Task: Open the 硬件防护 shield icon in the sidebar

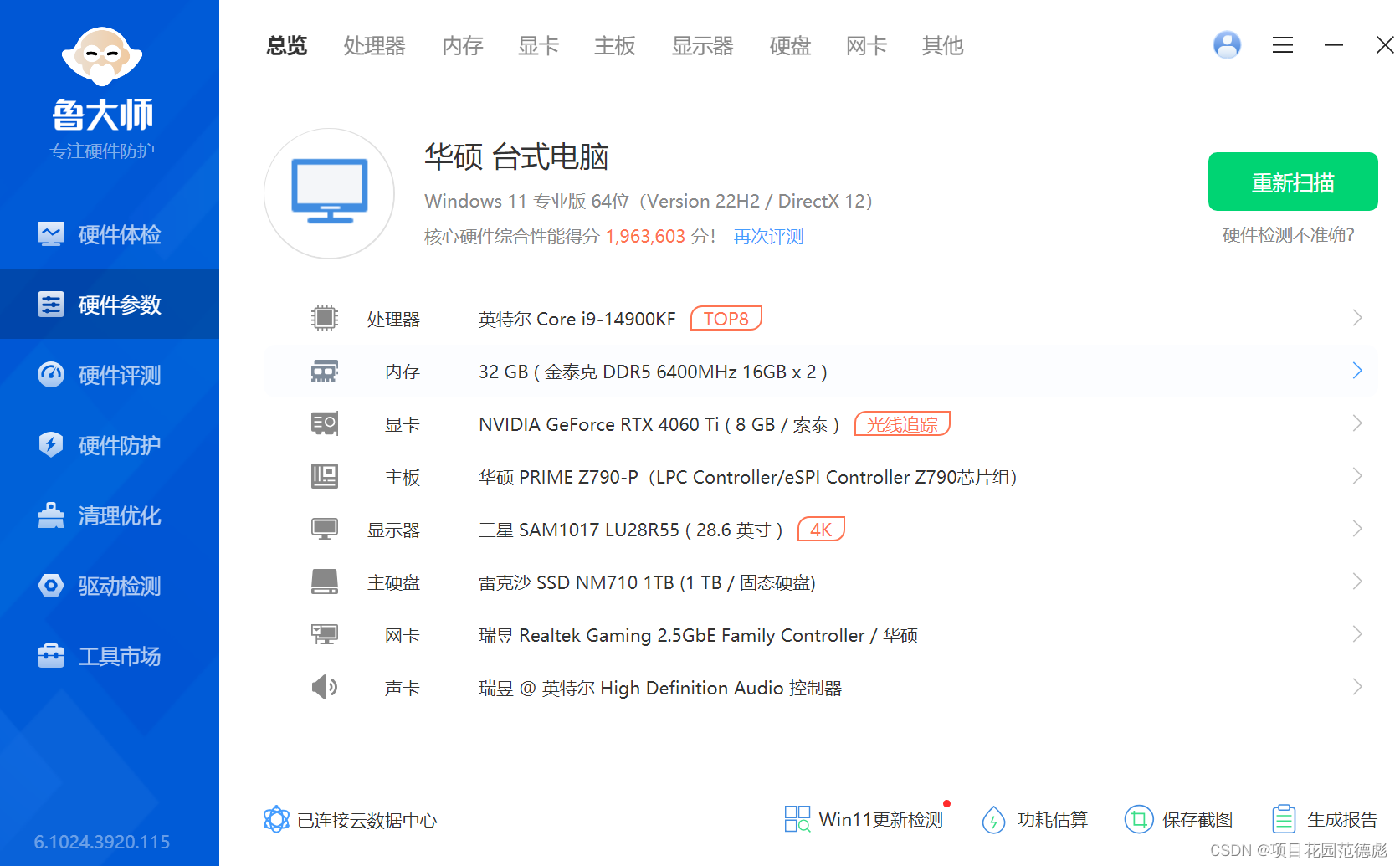Action: pos(51,445)
